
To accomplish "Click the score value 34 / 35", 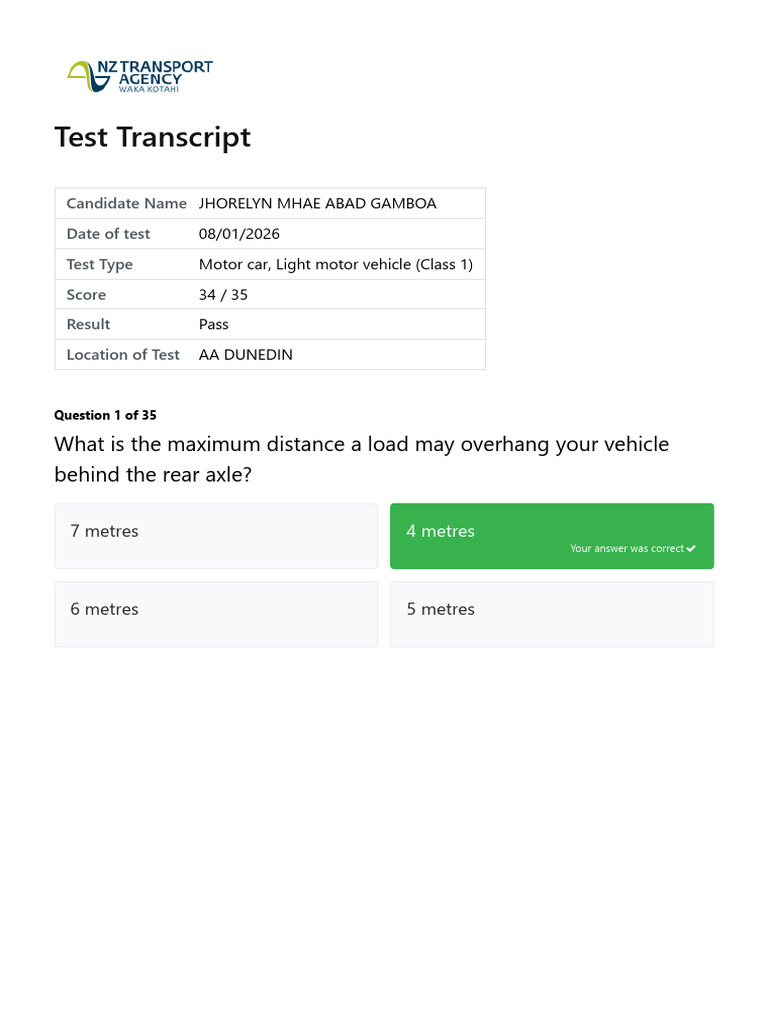I will (223, 294).
